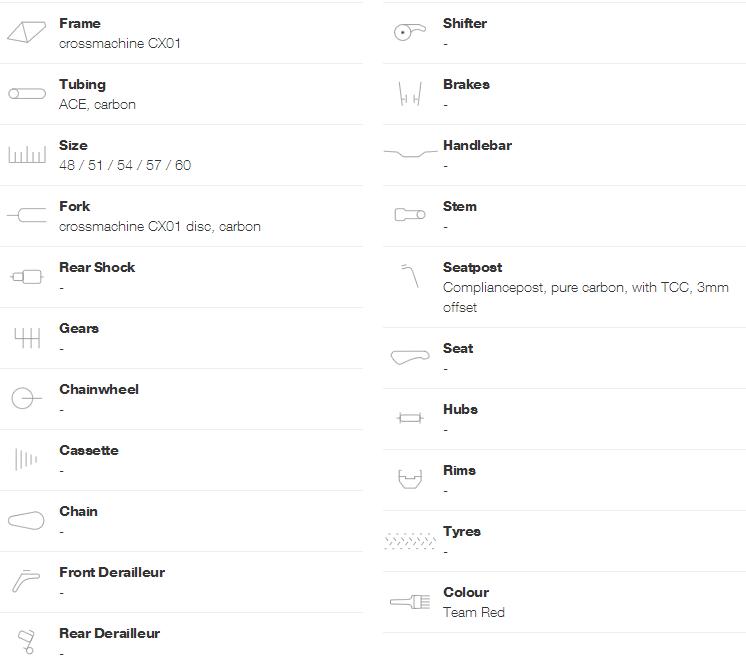Click the Frame icon
746x670 pixels.
(27, 32)
